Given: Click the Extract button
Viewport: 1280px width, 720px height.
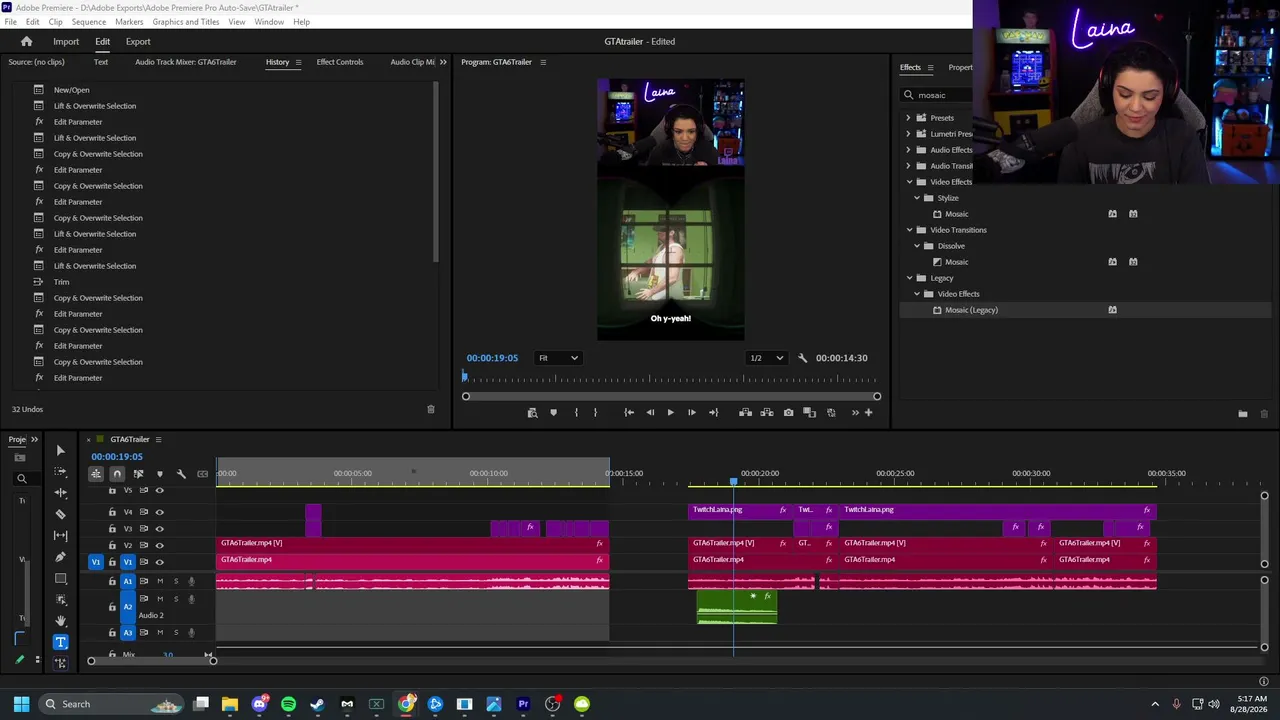Looking at the screenshot, I should (x=767, y=413).
